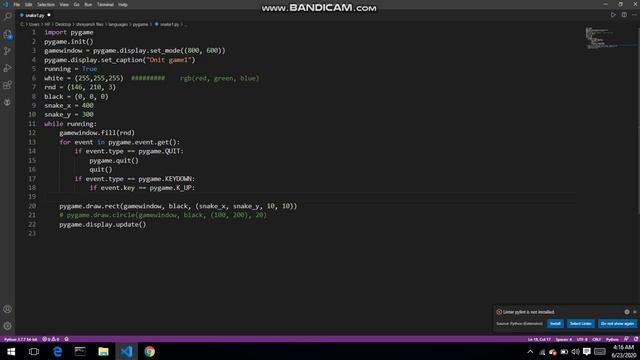
Task: Select Python 3.7.7 interpreter in status bar
Action: pyautogui.click(x=20, y=339)
